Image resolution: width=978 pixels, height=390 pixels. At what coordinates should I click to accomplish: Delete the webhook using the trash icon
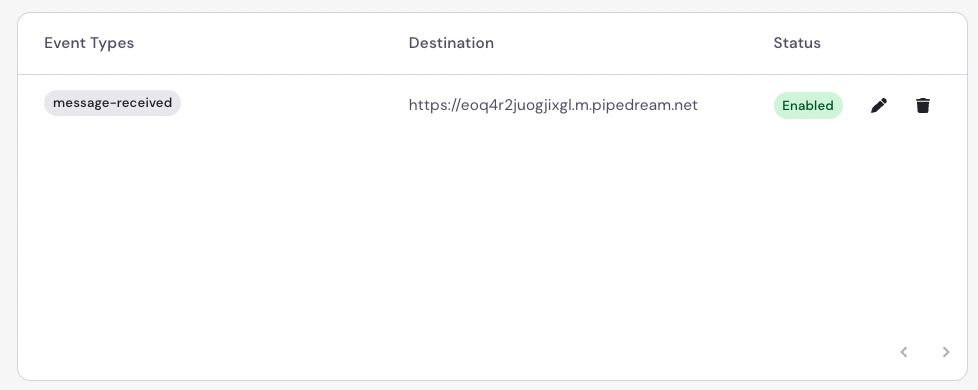point(922,105)
